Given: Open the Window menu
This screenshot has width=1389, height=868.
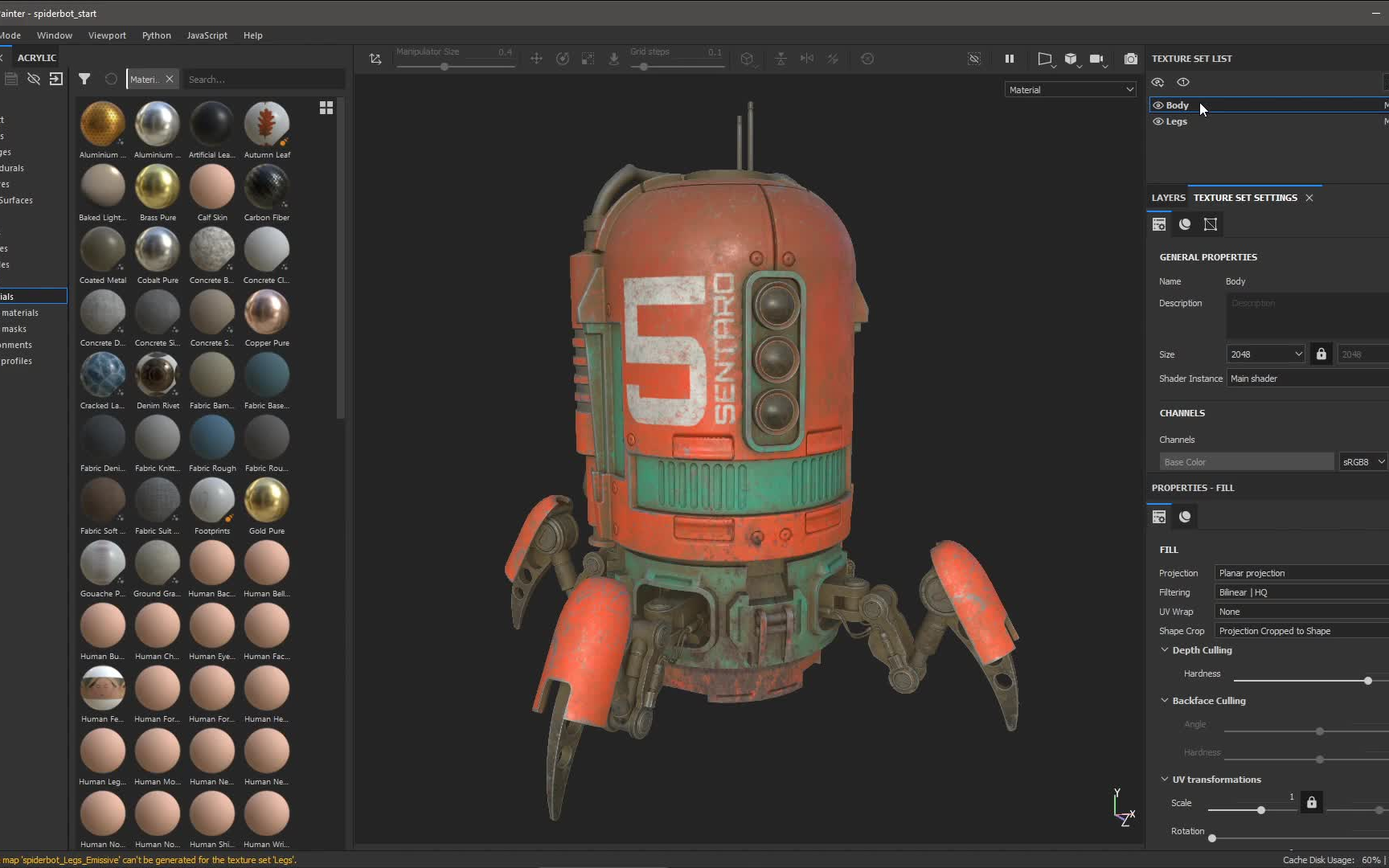Looking at the screenshot, I should coord(55,35).
